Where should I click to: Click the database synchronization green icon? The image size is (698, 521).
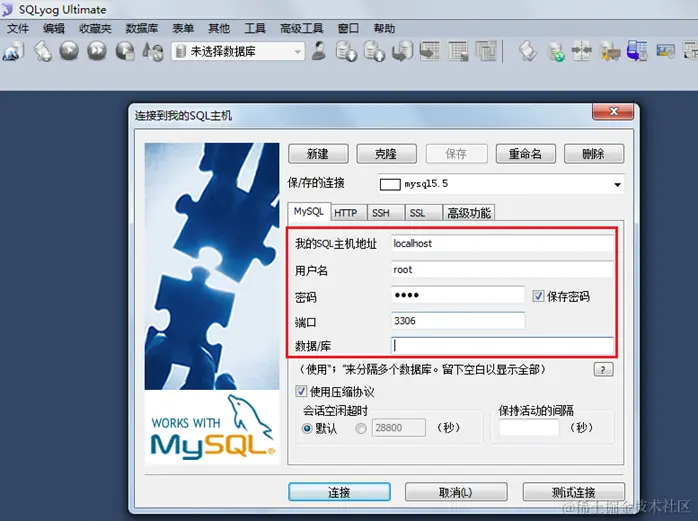pyautogui.click(x=556, y=52)
